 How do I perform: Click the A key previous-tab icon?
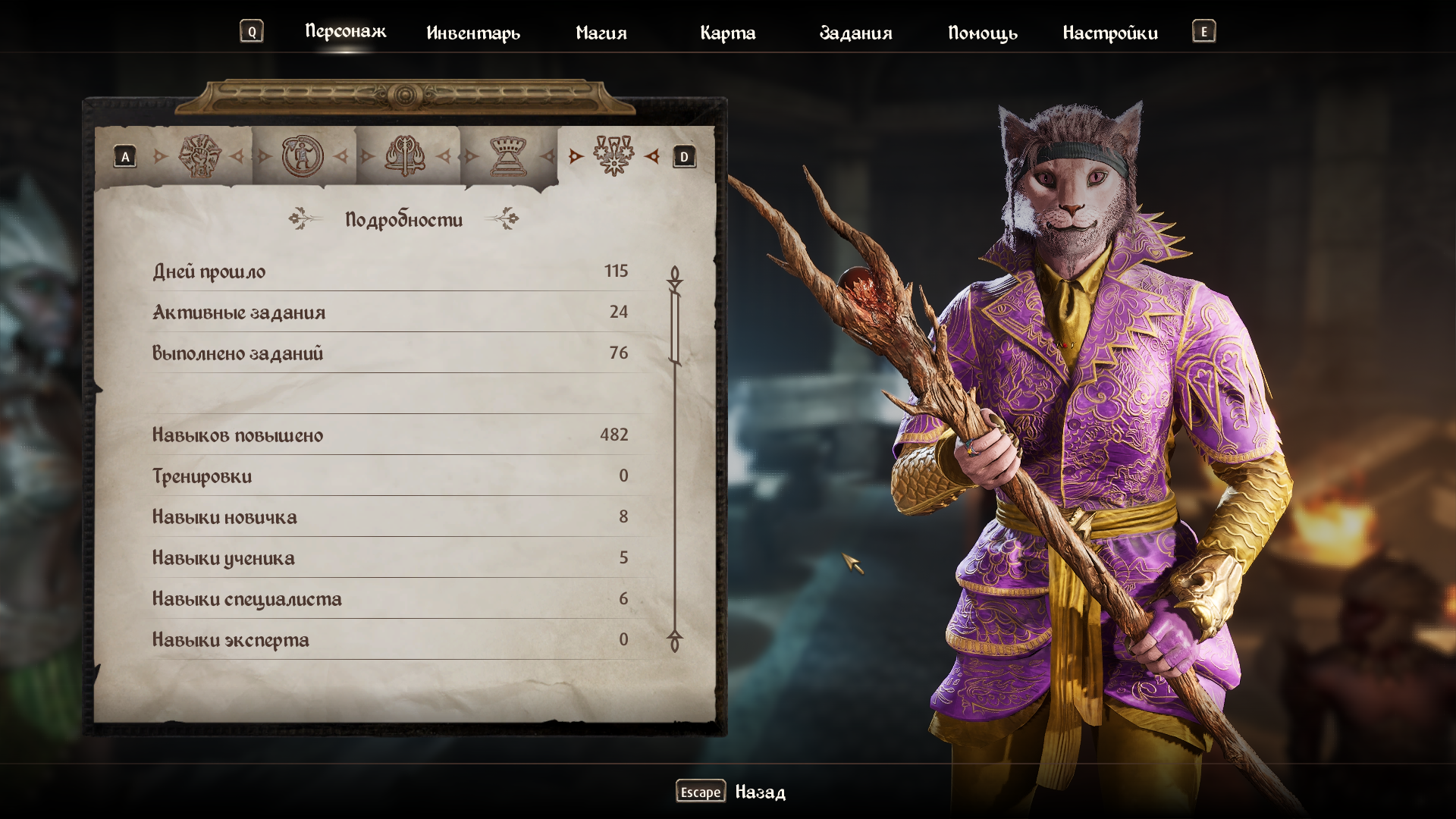pyautogui.click(x=125, y=157)
